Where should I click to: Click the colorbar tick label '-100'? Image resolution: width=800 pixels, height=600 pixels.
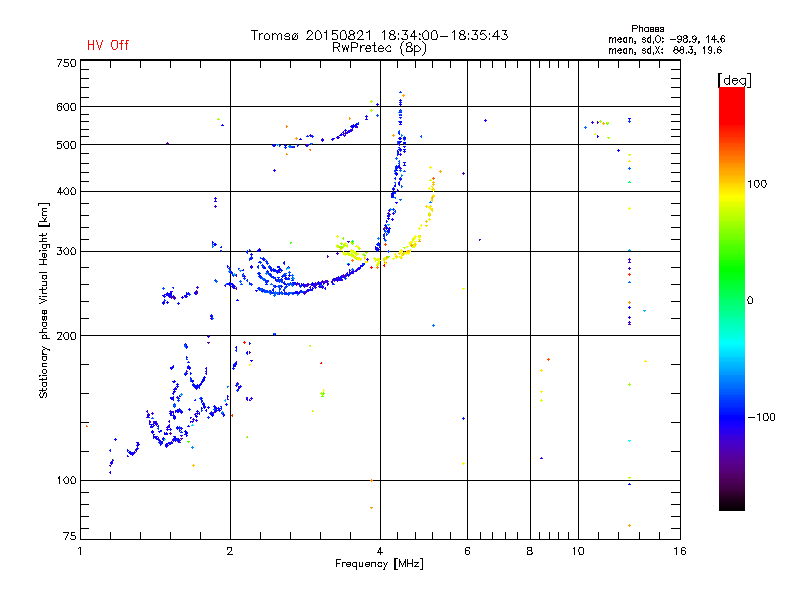tap(761, 417)
